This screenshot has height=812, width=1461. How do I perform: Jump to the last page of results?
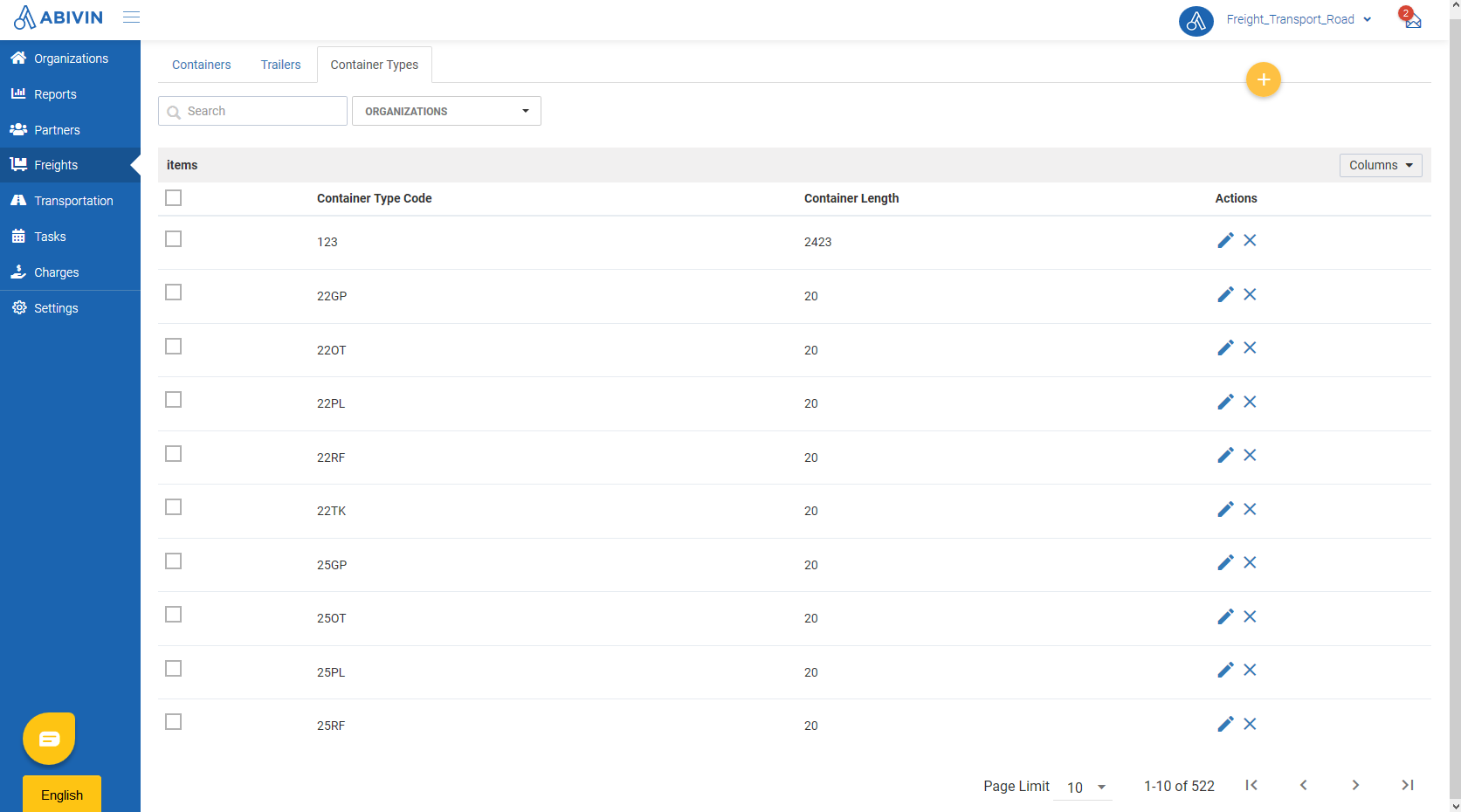[x=1408, y=785]
